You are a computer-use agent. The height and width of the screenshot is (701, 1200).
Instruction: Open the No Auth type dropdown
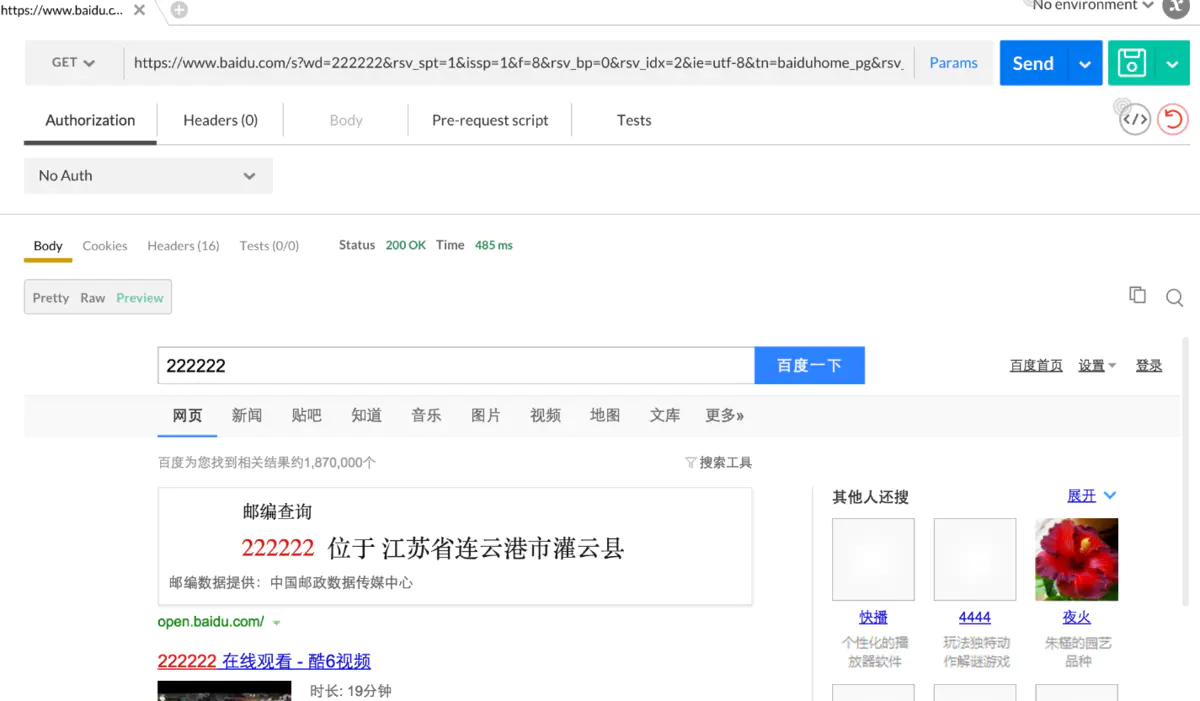(148, 175)
